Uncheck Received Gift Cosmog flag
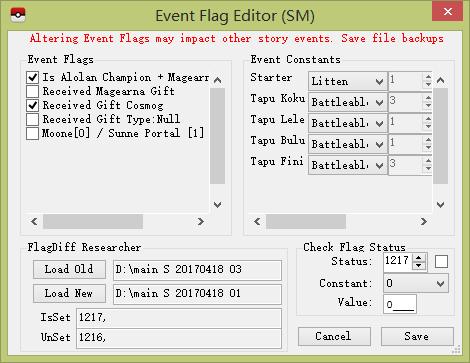Viewport: 470px width, 363px height. pos(33,105)
